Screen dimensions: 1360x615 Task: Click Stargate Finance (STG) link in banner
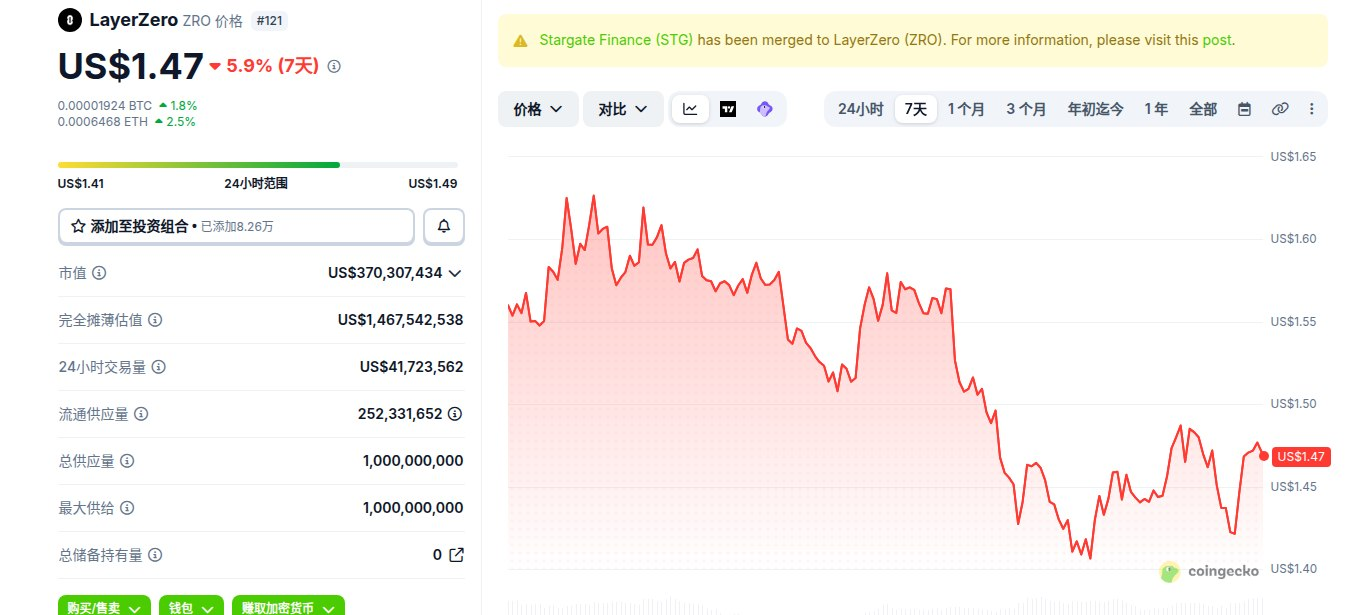(616, 40)
